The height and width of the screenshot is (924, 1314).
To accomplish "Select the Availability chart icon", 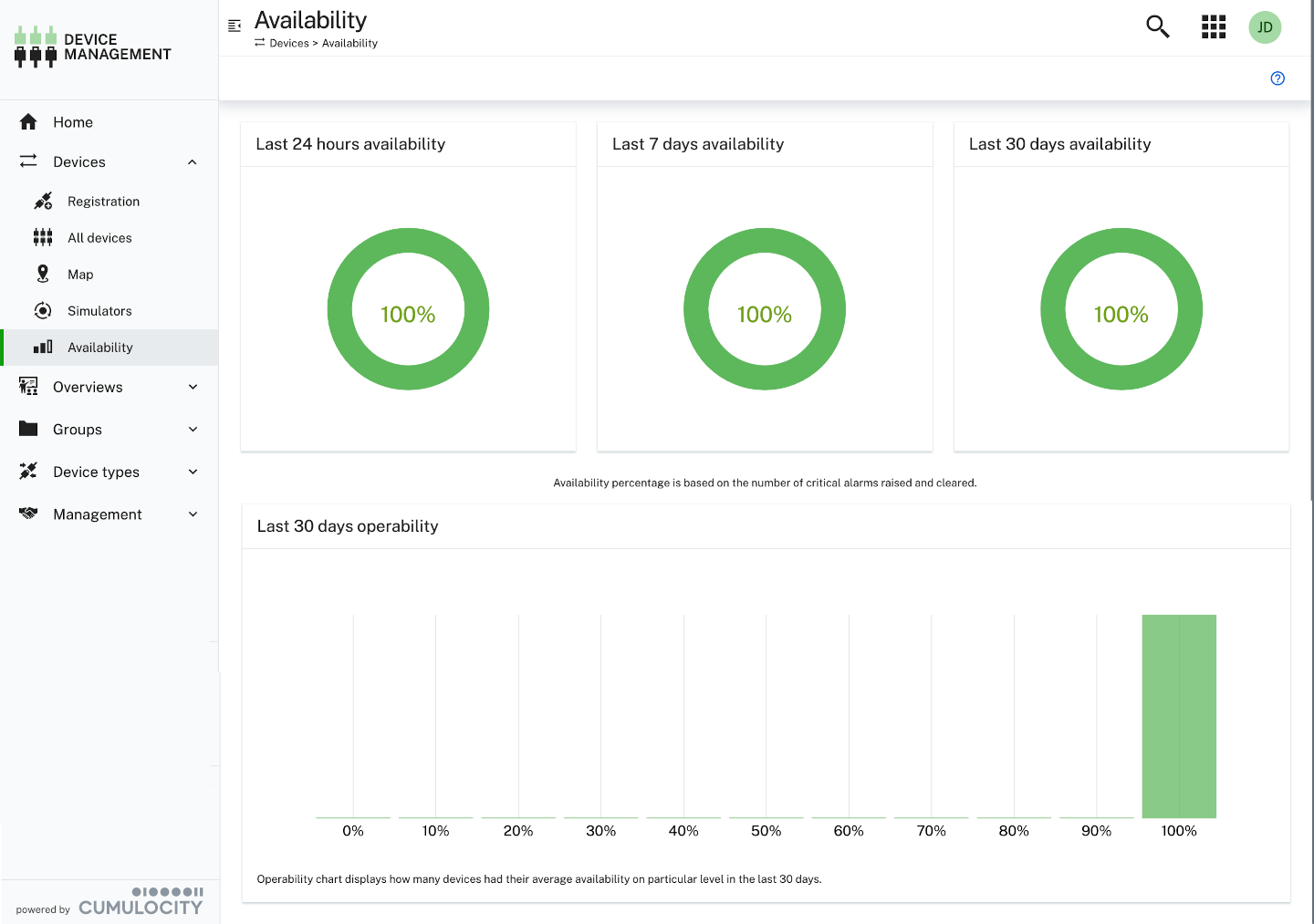I will 43,347.
